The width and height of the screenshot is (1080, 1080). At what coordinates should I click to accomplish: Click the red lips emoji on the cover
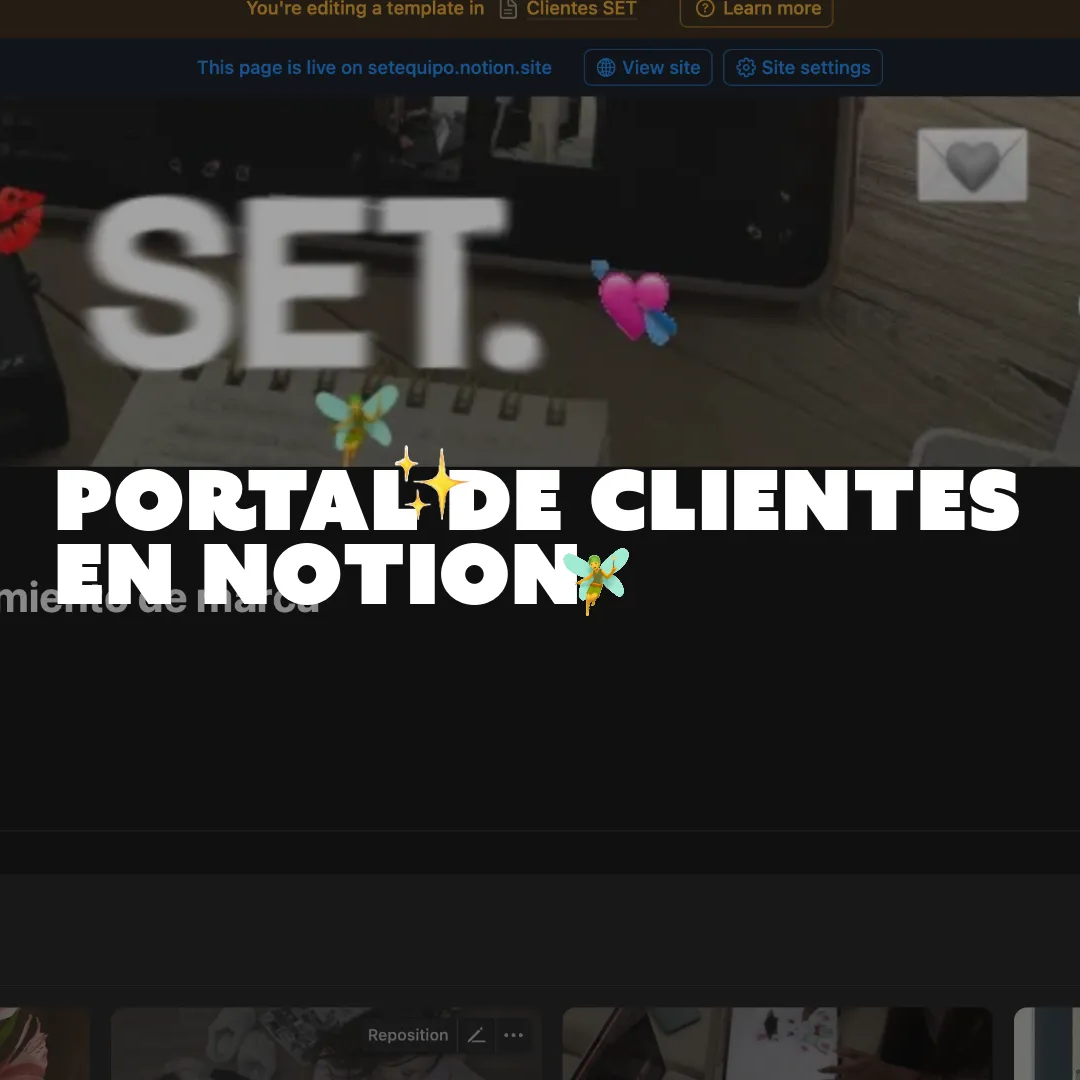(x=20, y=218)
